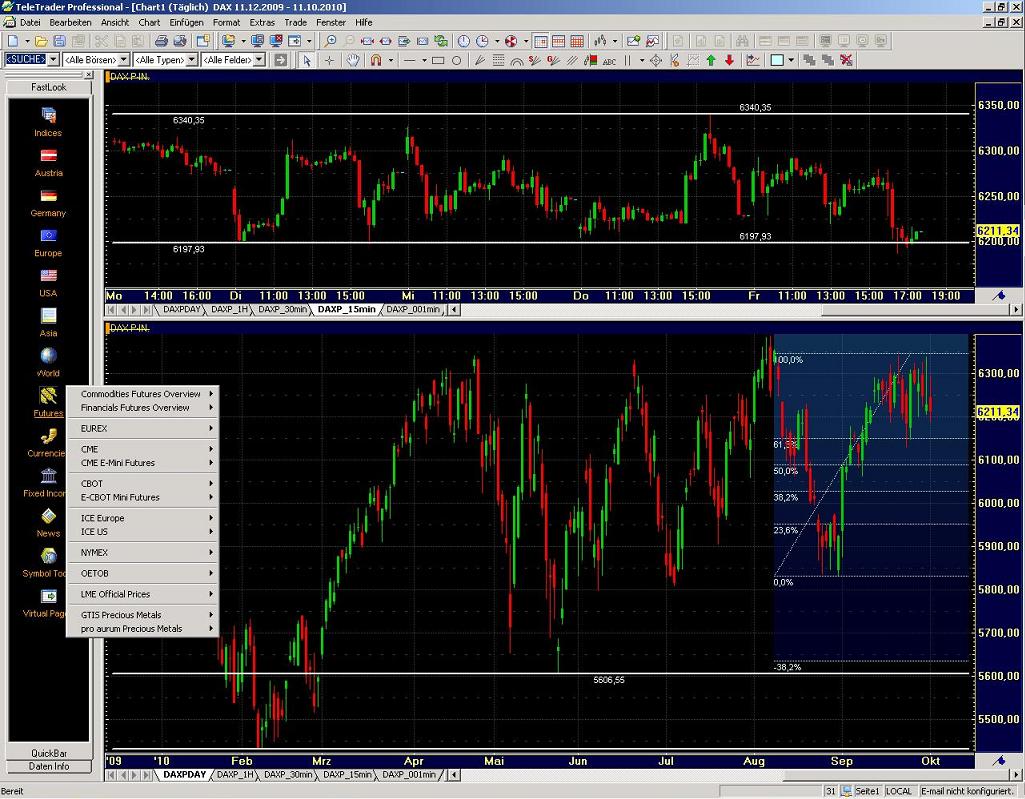Click the new document toolbar icon
The image size is (1025, 799).
[x=12, y=41]
